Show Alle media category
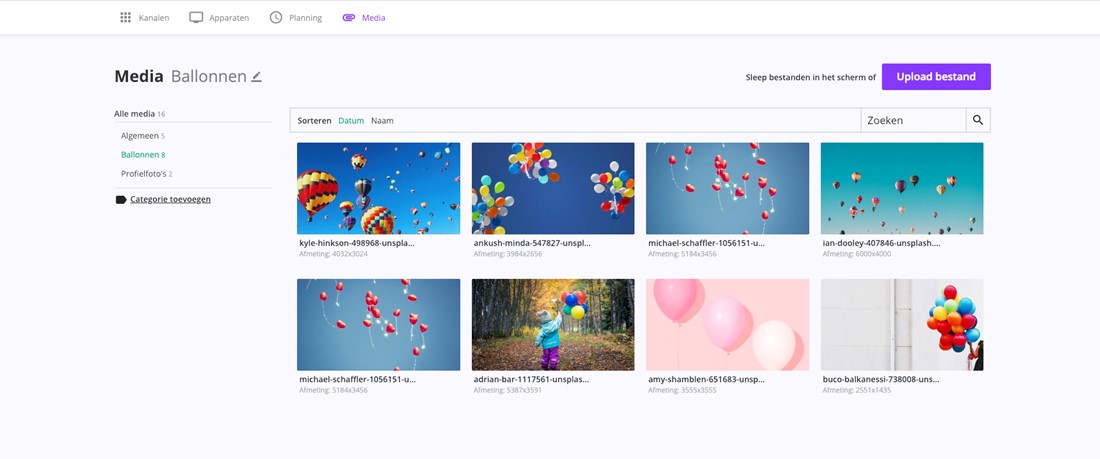Viewport: 1100px width, 459px height. [134, 114]
